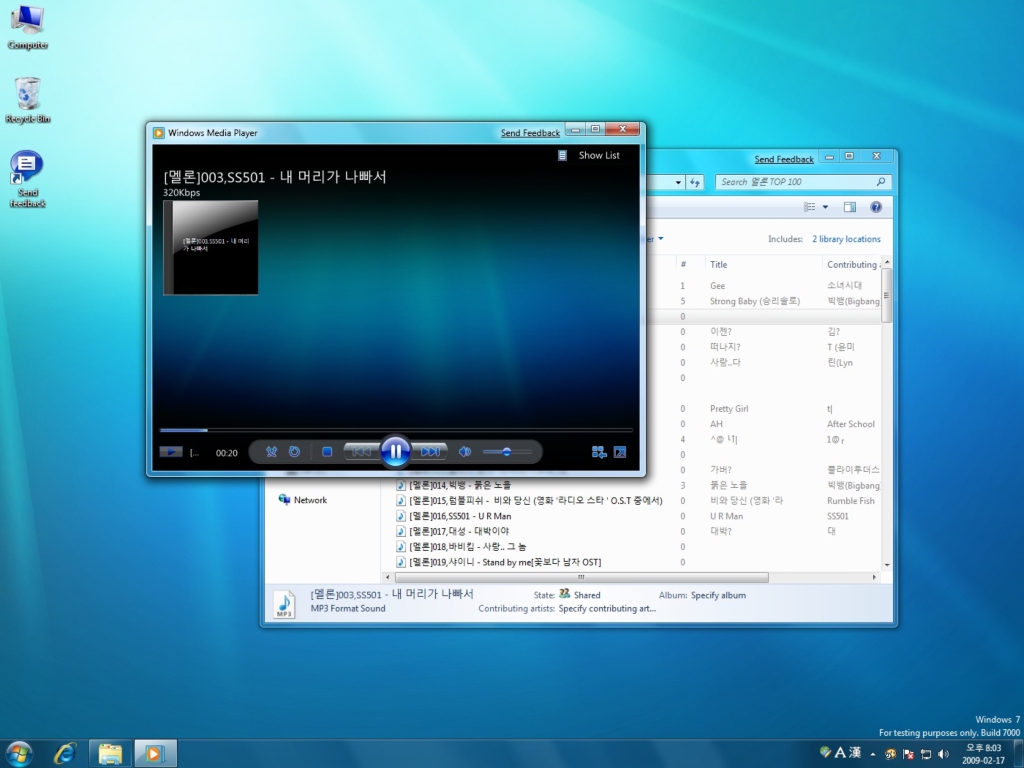This screenshot has width=1024, height=768.
Task: Click scroll down arrow in Explorer file list
Action: pos(886,565)
